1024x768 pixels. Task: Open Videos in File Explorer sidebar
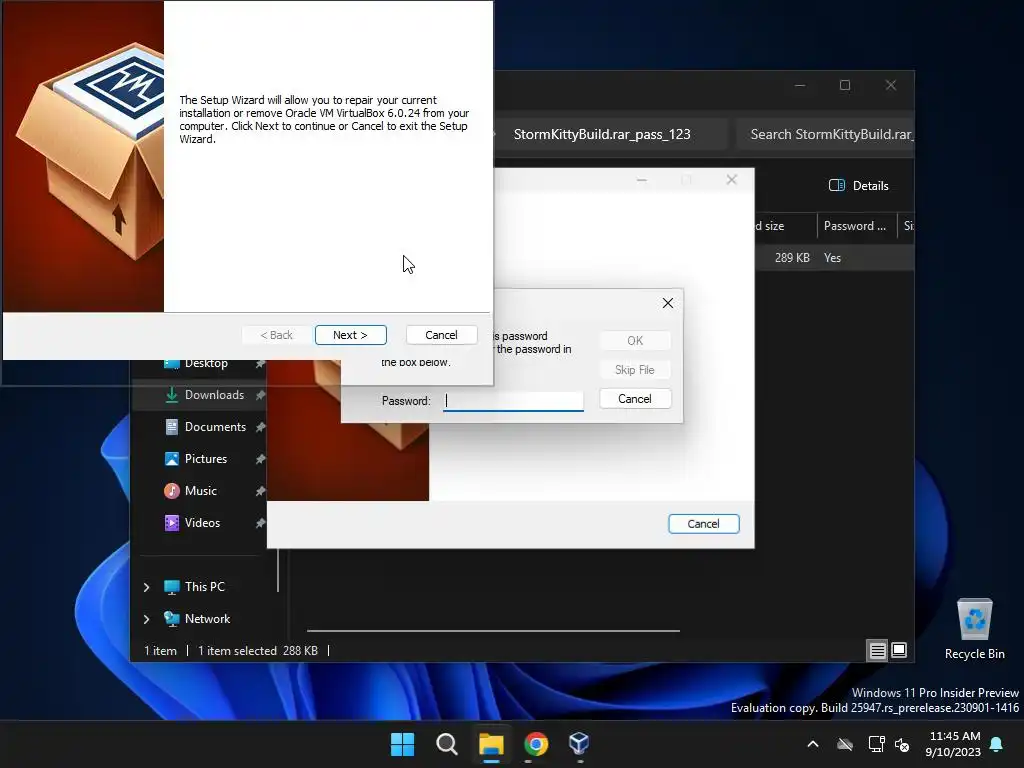click(202, 523)
